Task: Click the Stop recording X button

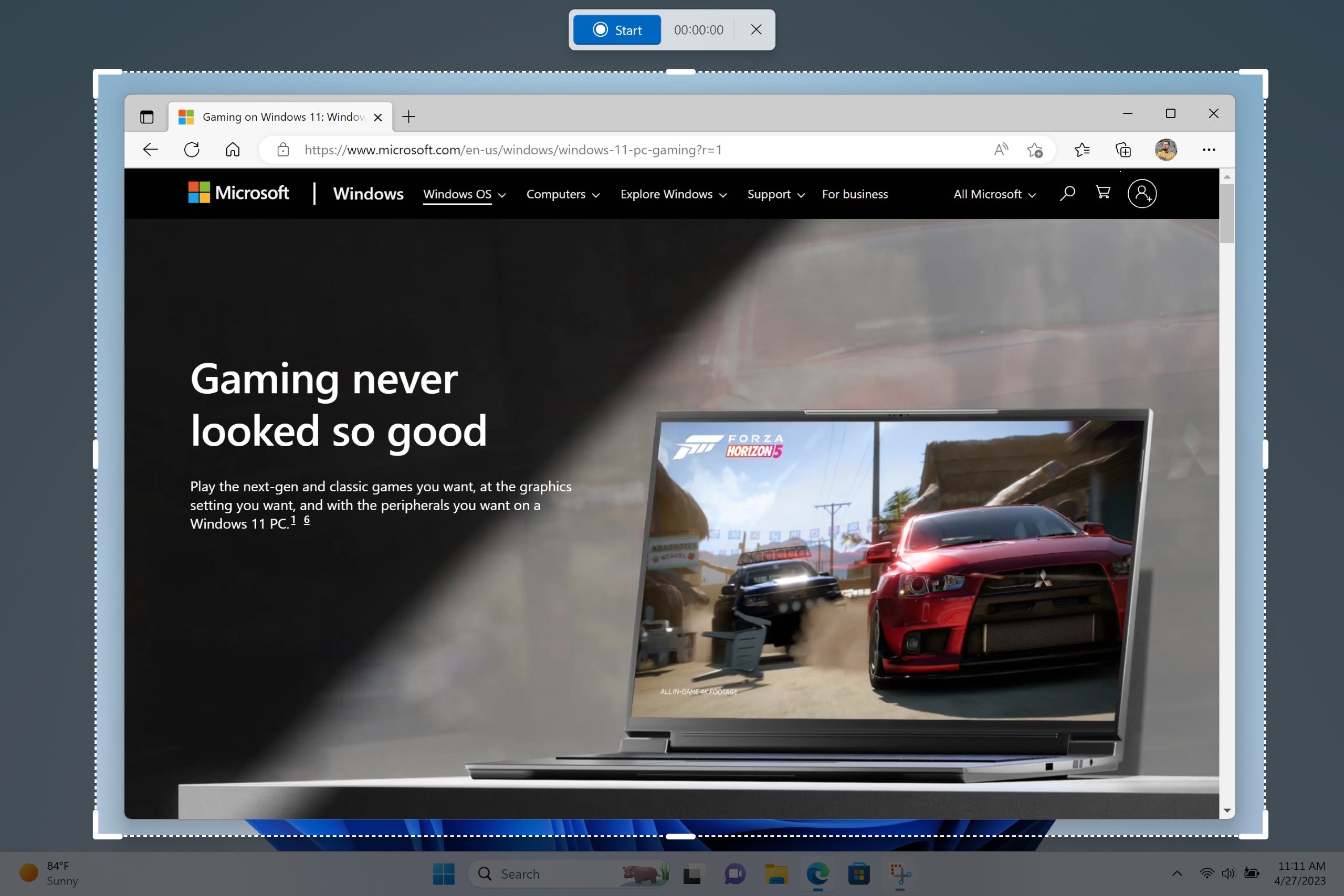Action: pyautogui.click(x=756, y=29)
